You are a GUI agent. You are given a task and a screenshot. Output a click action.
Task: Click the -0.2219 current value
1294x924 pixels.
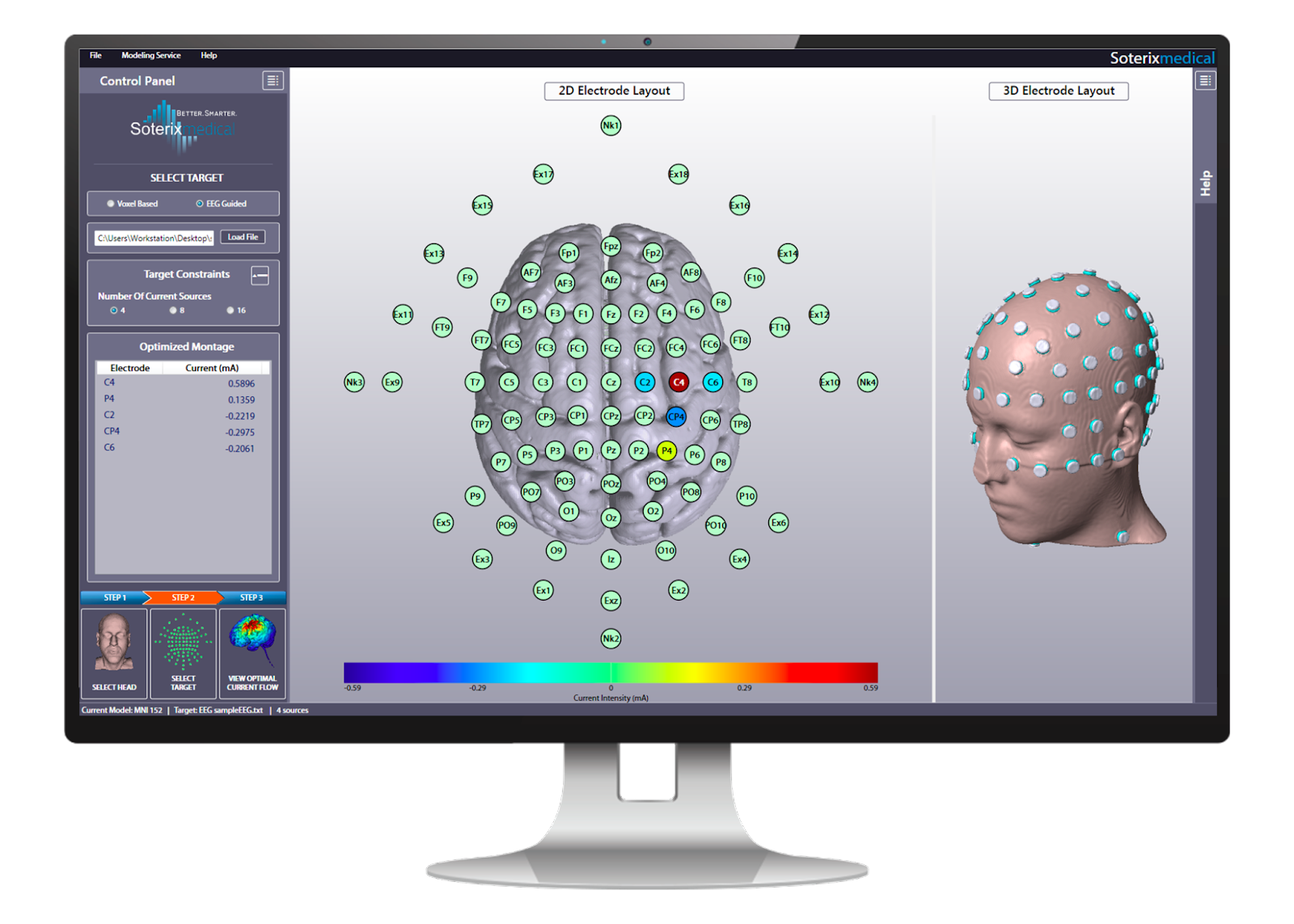pos(240,416)
